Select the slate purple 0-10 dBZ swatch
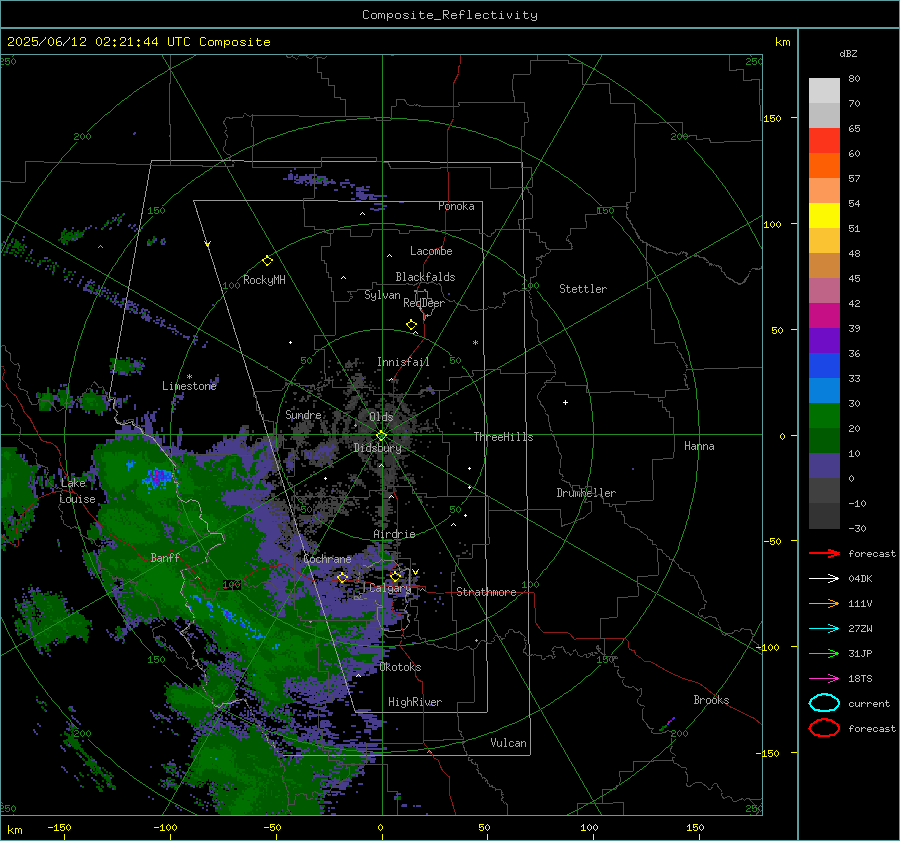The height and width of the screenshot is (841, 900). [824, 466]
